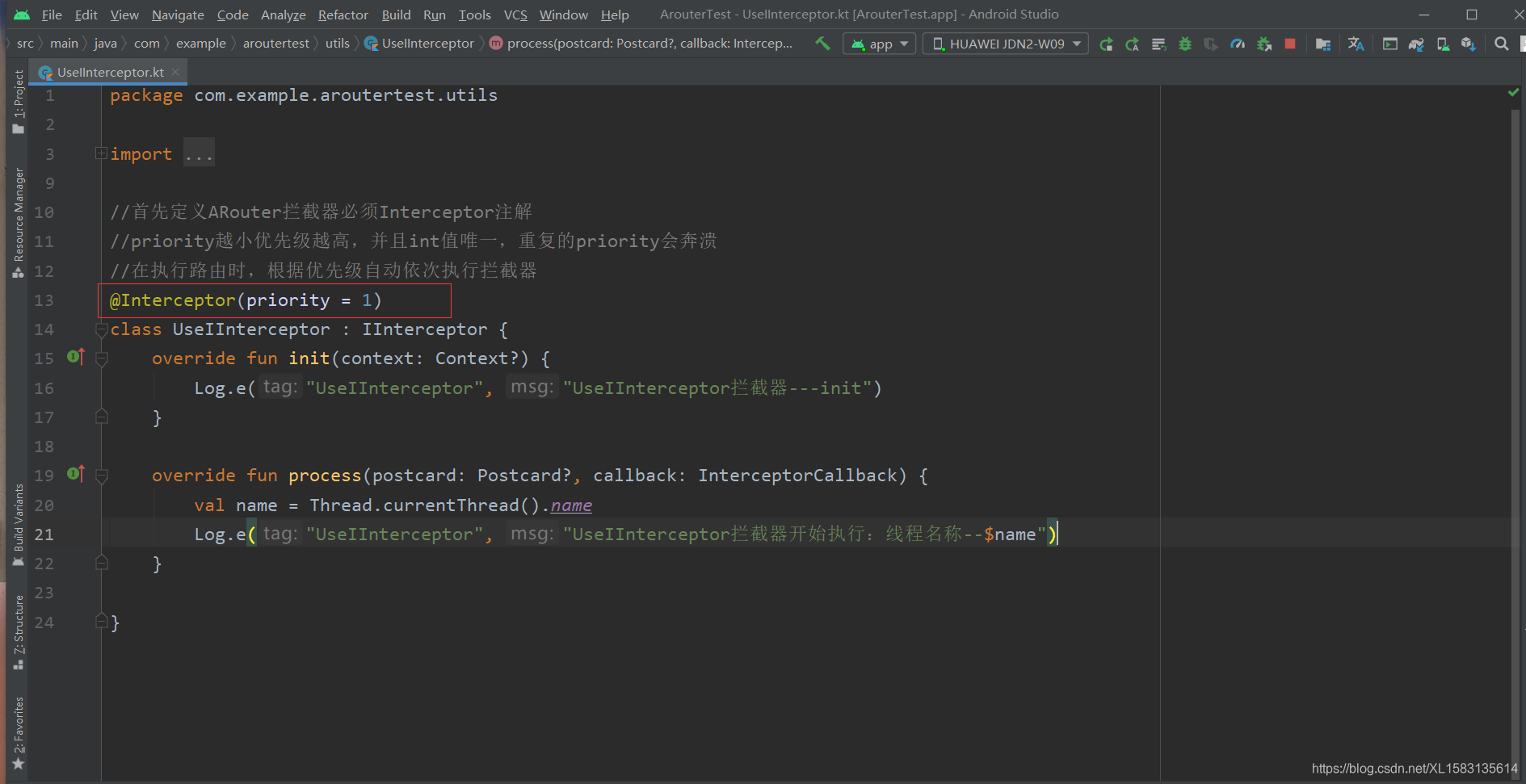Click line number 21 in gutter
The image size is (1526, 784).
coord(44,535)
